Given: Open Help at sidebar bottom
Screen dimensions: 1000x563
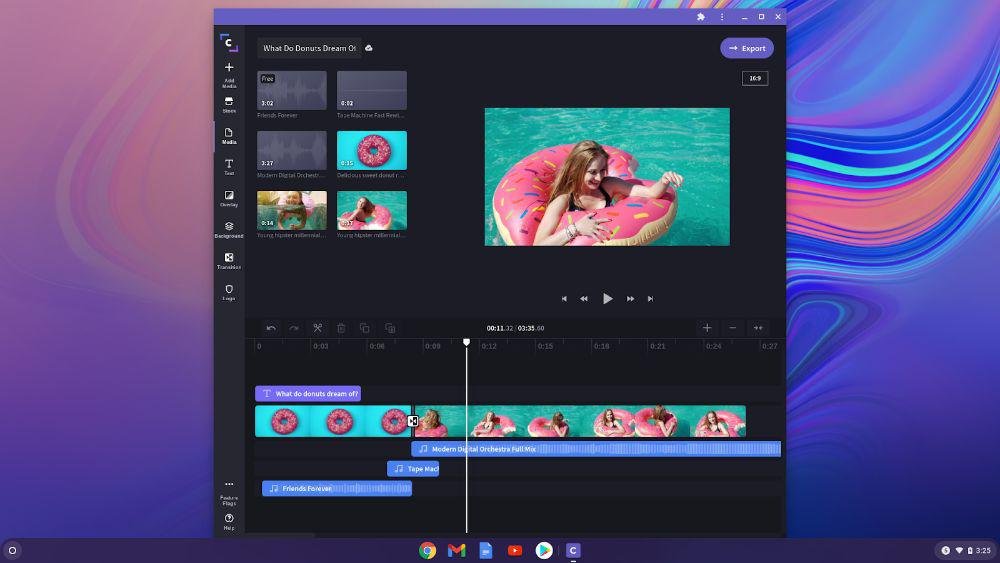Looking at the screenshot, I should [x=229, y=521].
